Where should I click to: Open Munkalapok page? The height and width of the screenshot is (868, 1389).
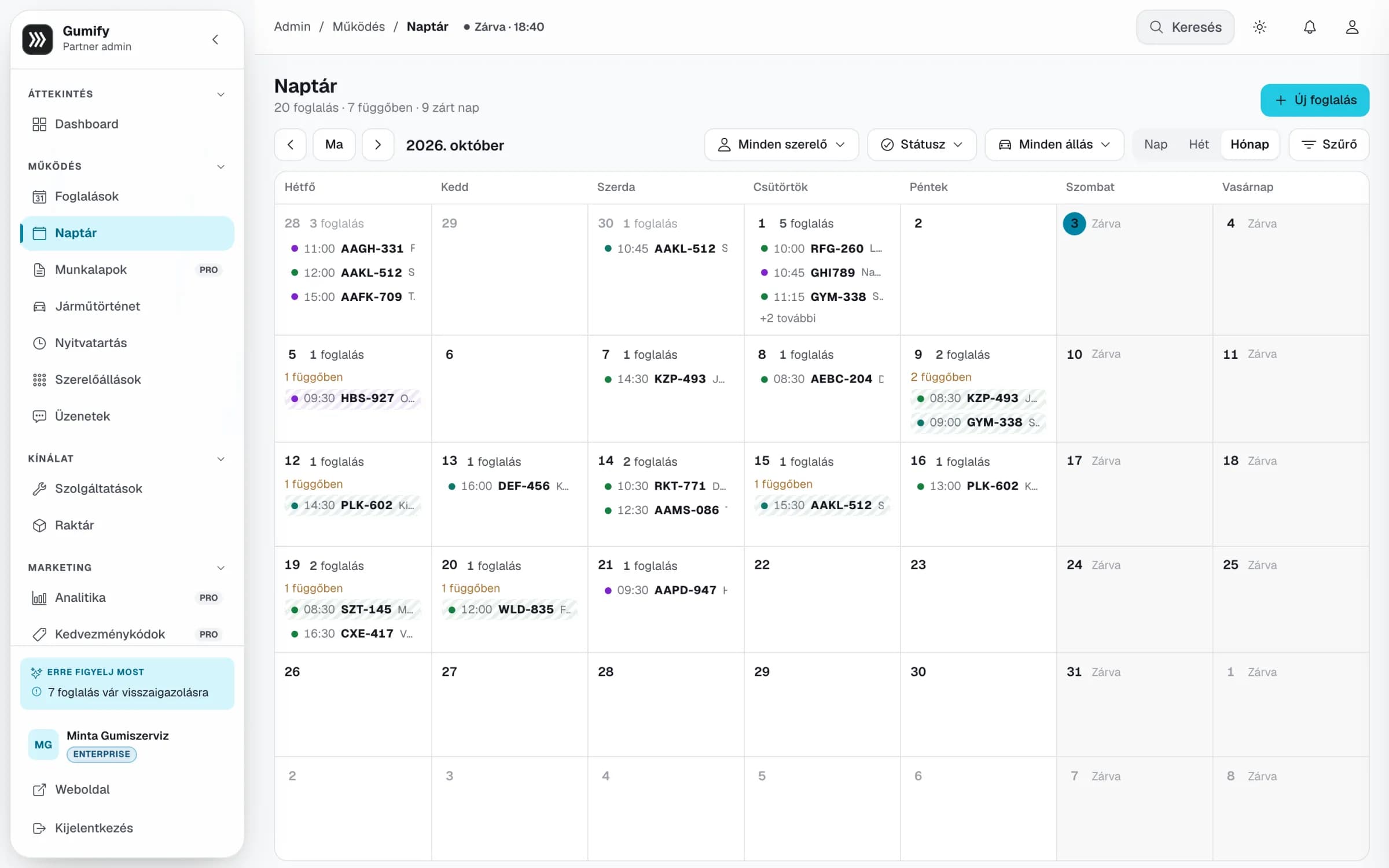127,270
